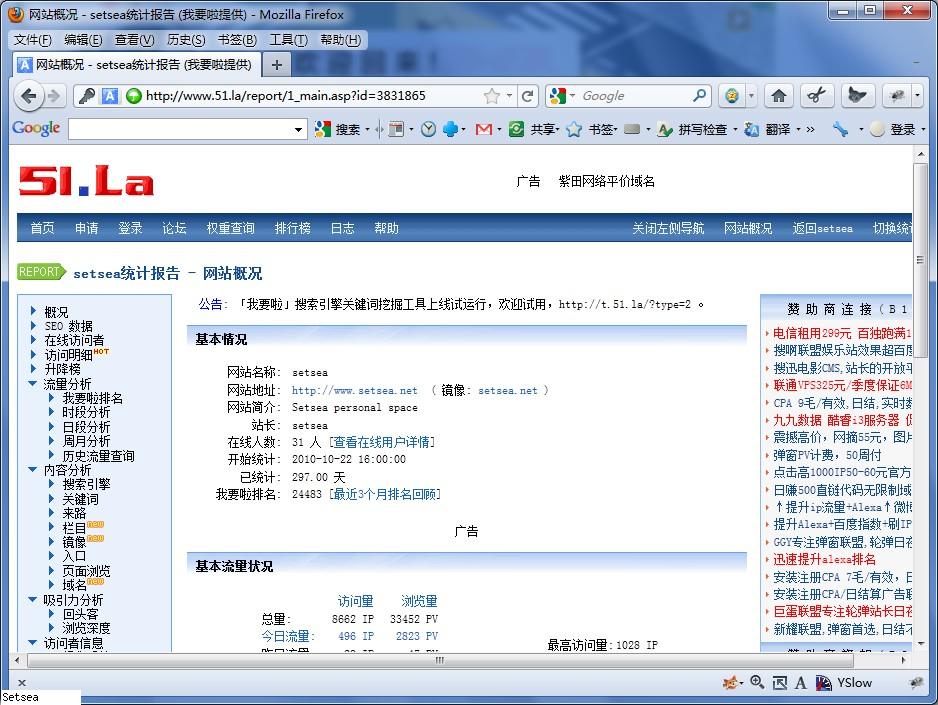938x705 pixels.
Task: Run search with the magnifier icon
Action: (x=699, y=95)
